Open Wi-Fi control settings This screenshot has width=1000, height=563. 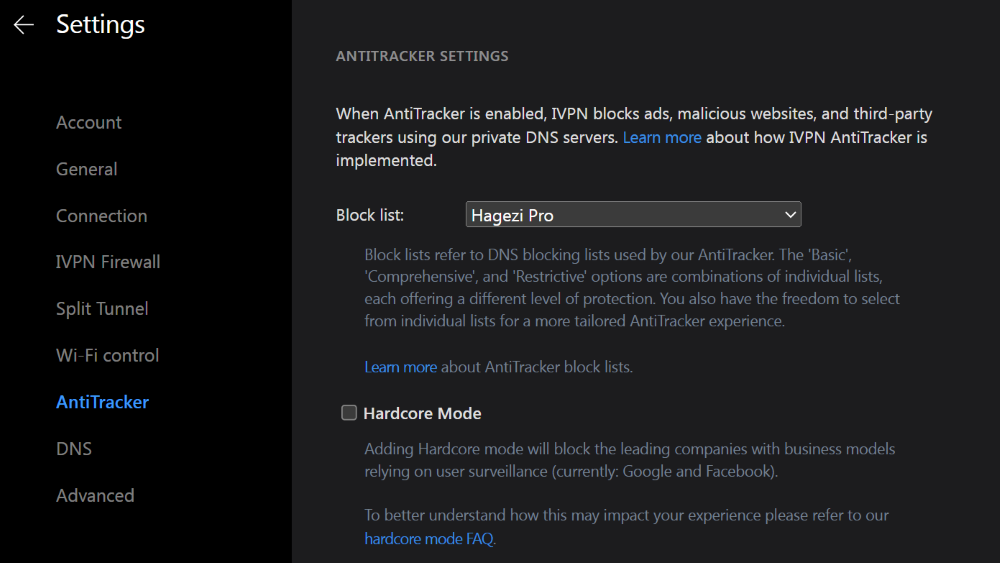click(107, 355)
